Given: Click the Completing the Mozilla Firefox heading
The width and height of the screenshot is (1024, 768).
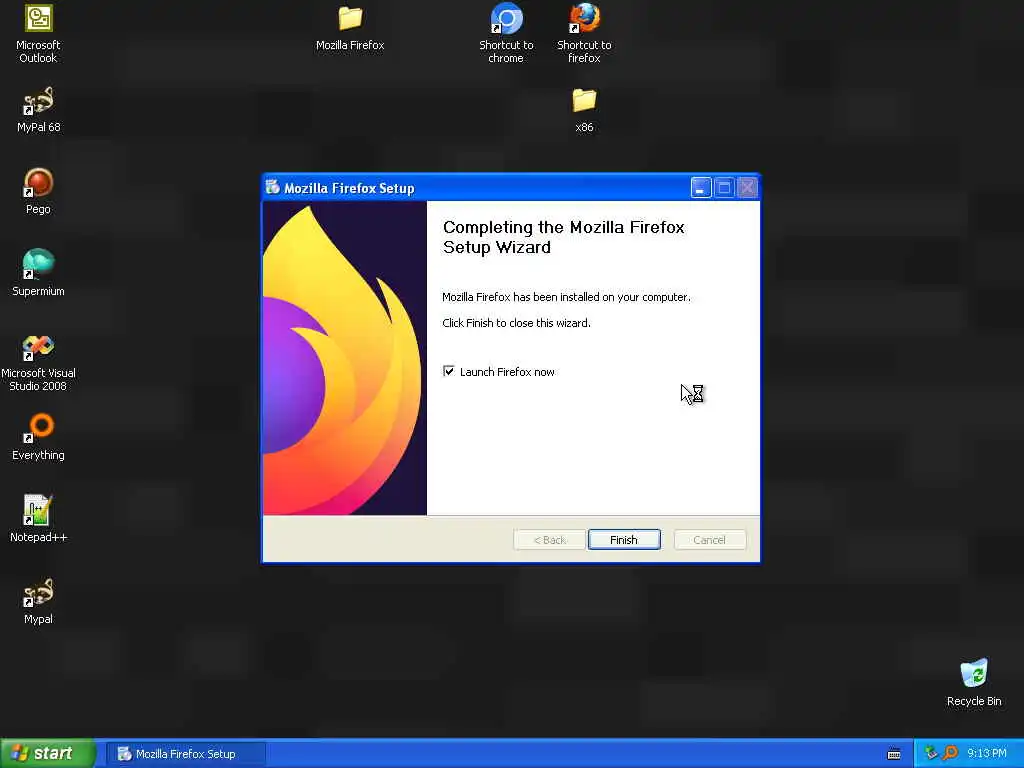Looking at the screenshot, I should click(564, 237).
